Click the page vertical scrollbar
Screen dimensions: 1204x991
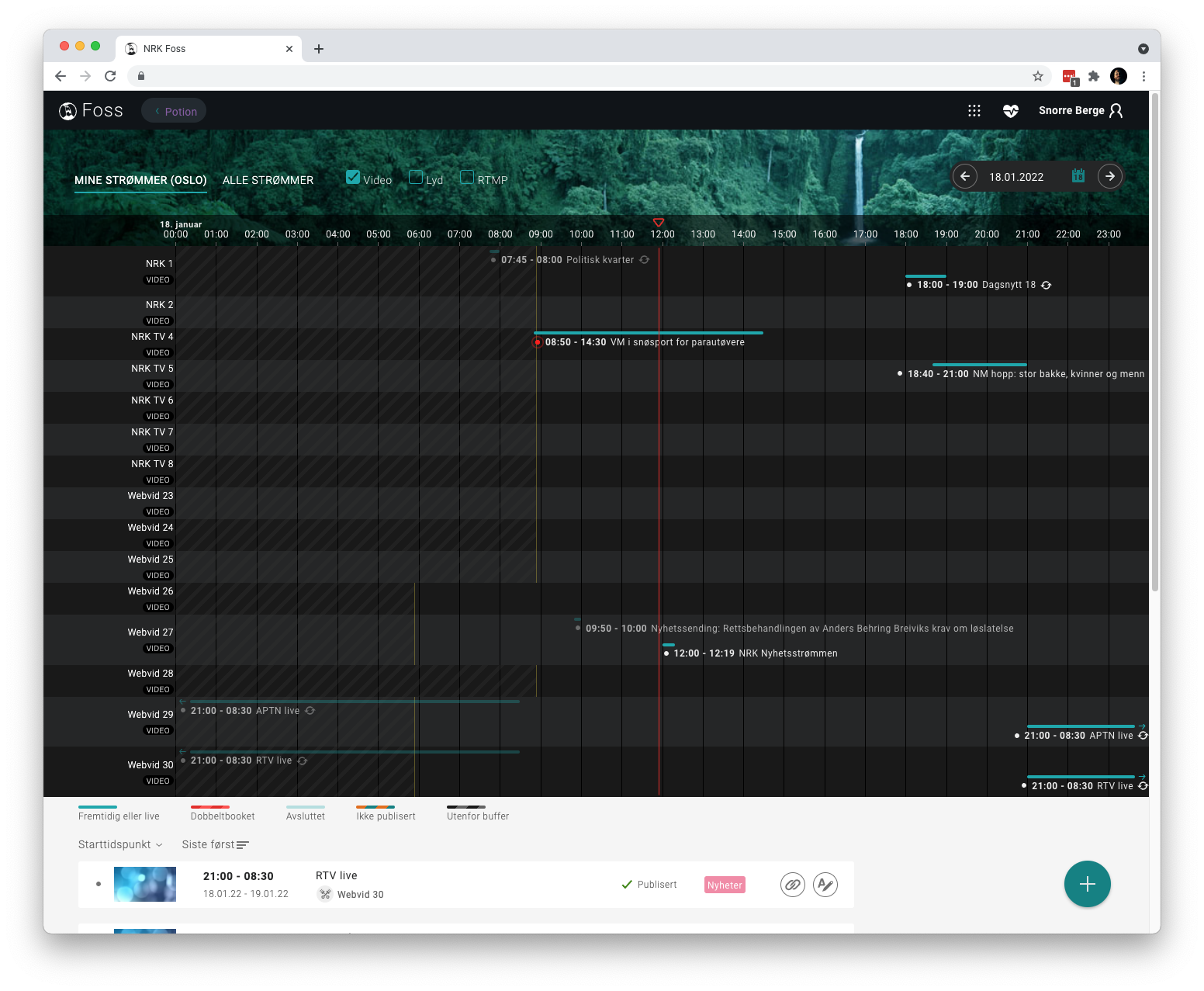(1155, 341)
